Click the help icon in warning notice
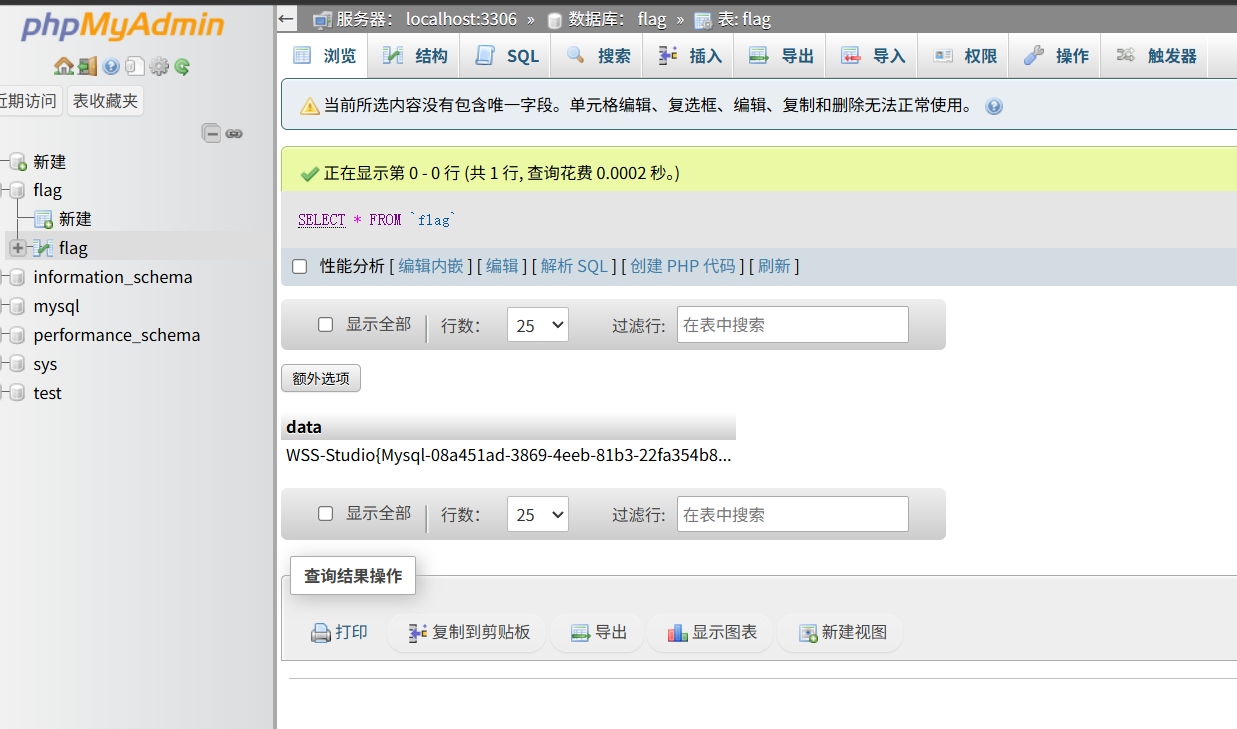1237x729 pixels. point(994,106)
